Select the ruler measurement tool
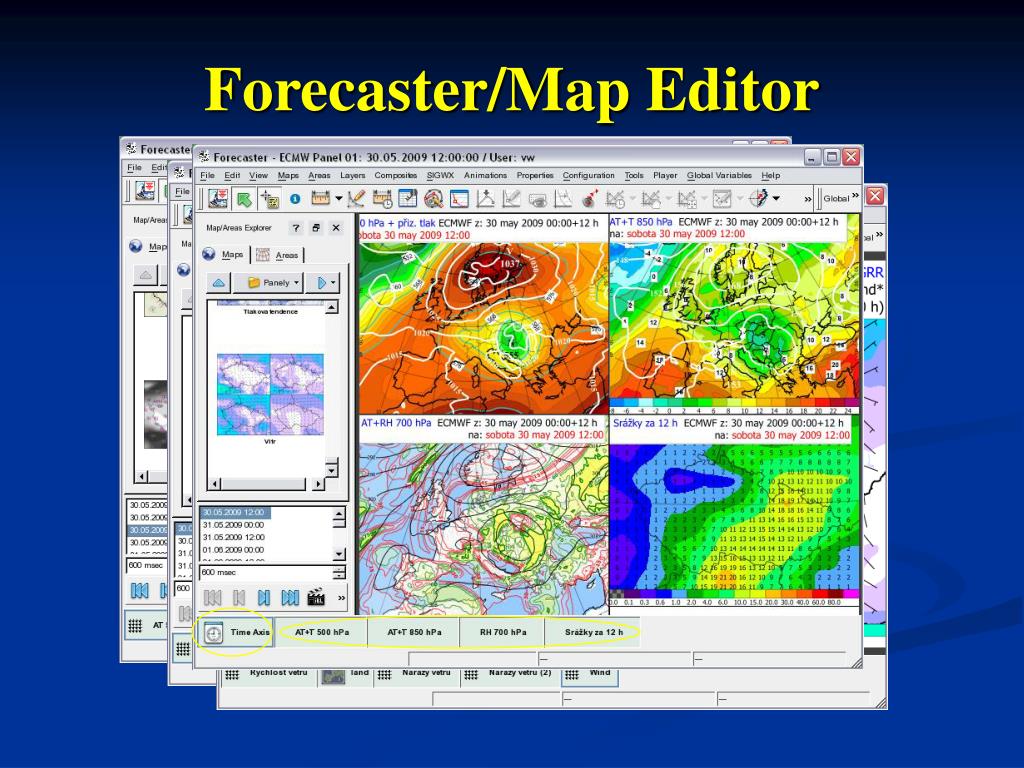The image size is (1024, 768). (320, 198)
